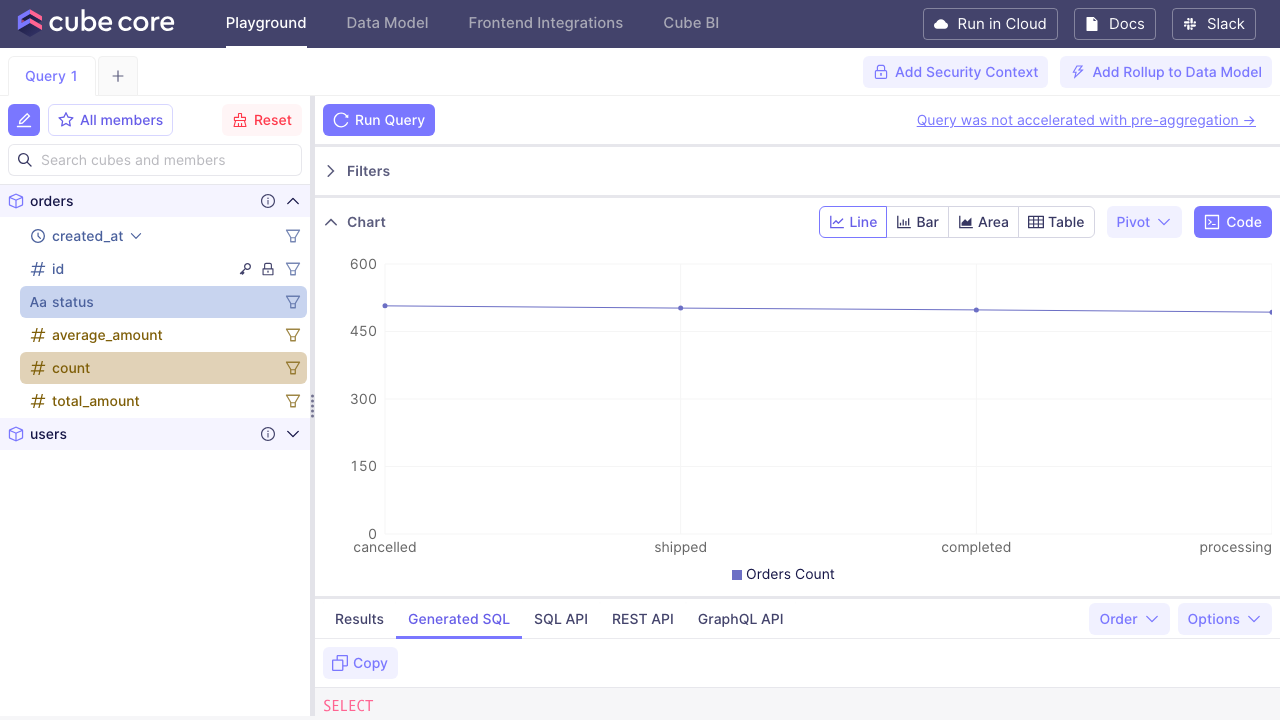Image resolution: width=1280 pixels, height=720 pixels.
Task: Collapse the orders cube chevron
Action: 293,201
